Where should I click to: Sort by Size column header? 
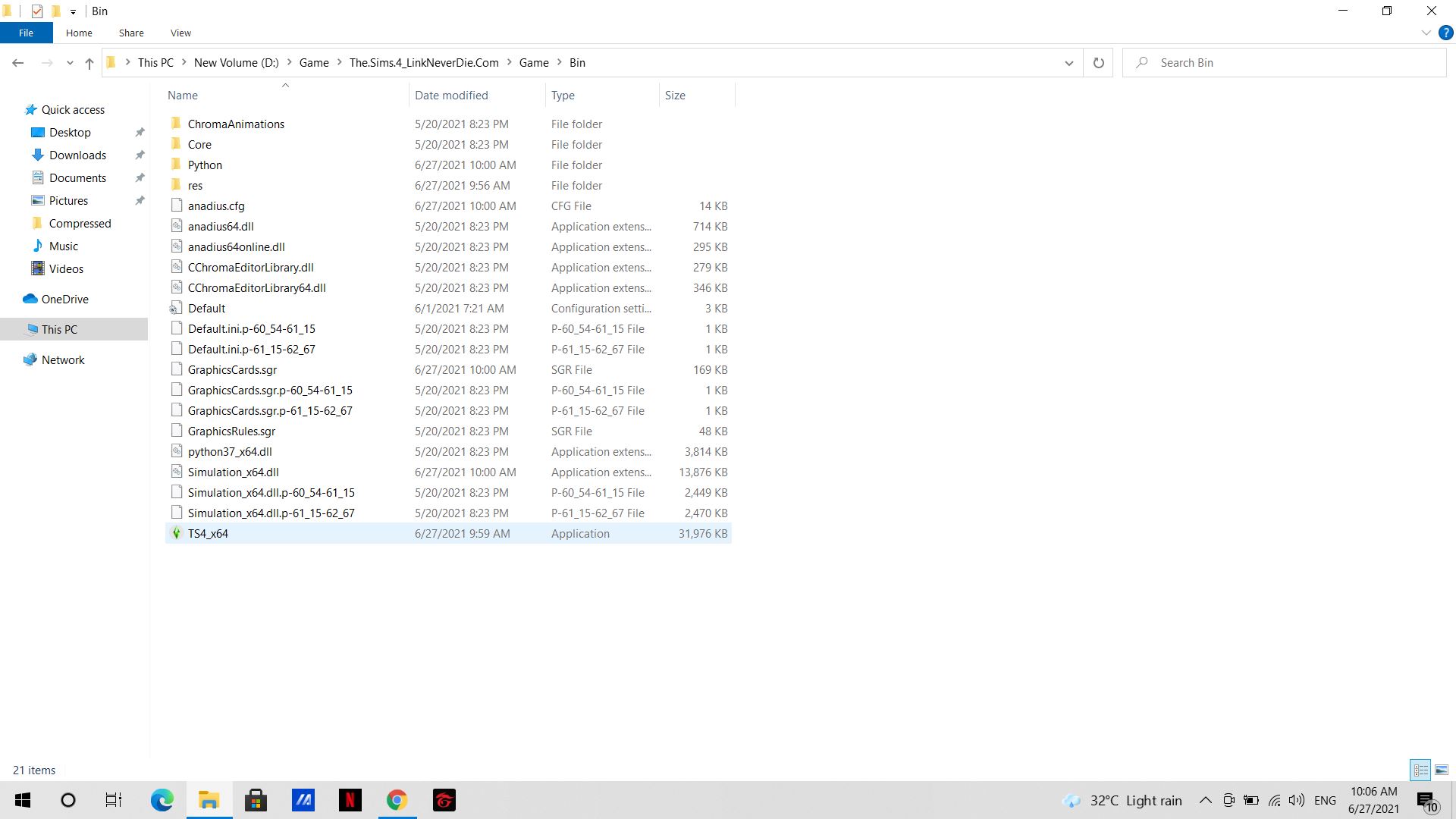(697, 95)
